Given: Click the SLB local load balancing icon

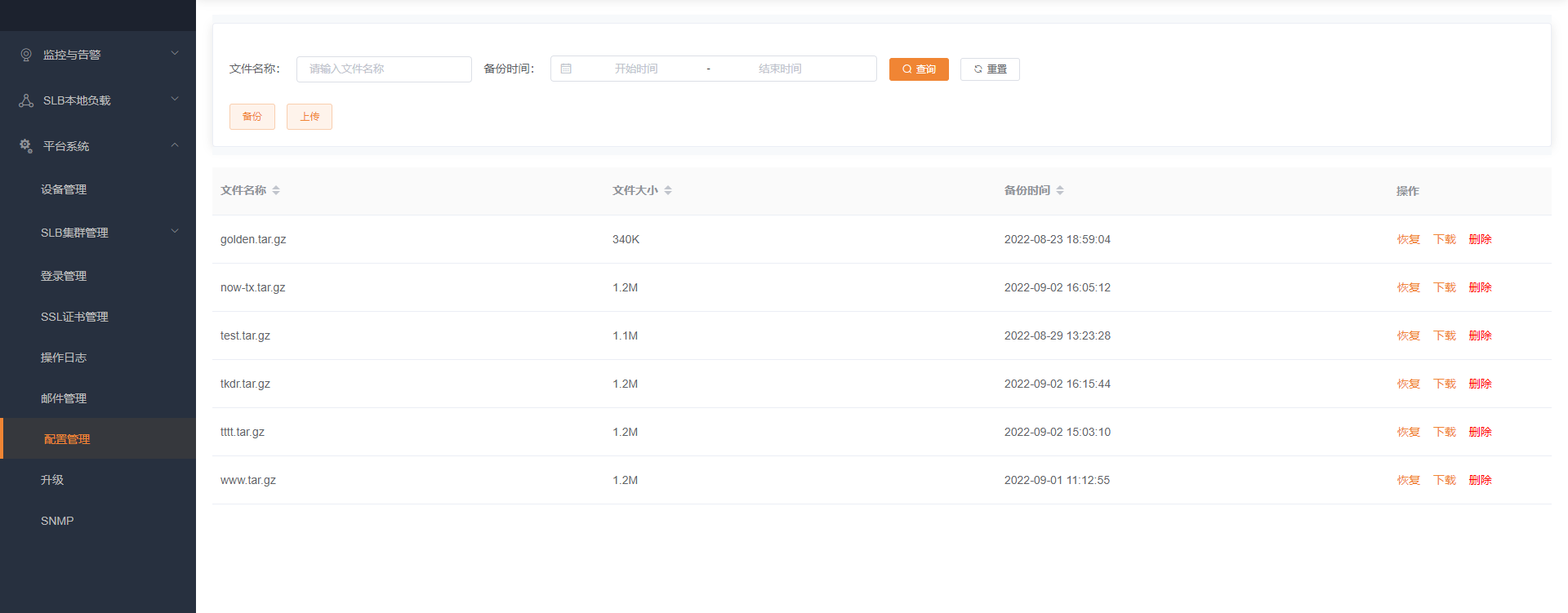Looking at the screenshot, I should point(26,100).
